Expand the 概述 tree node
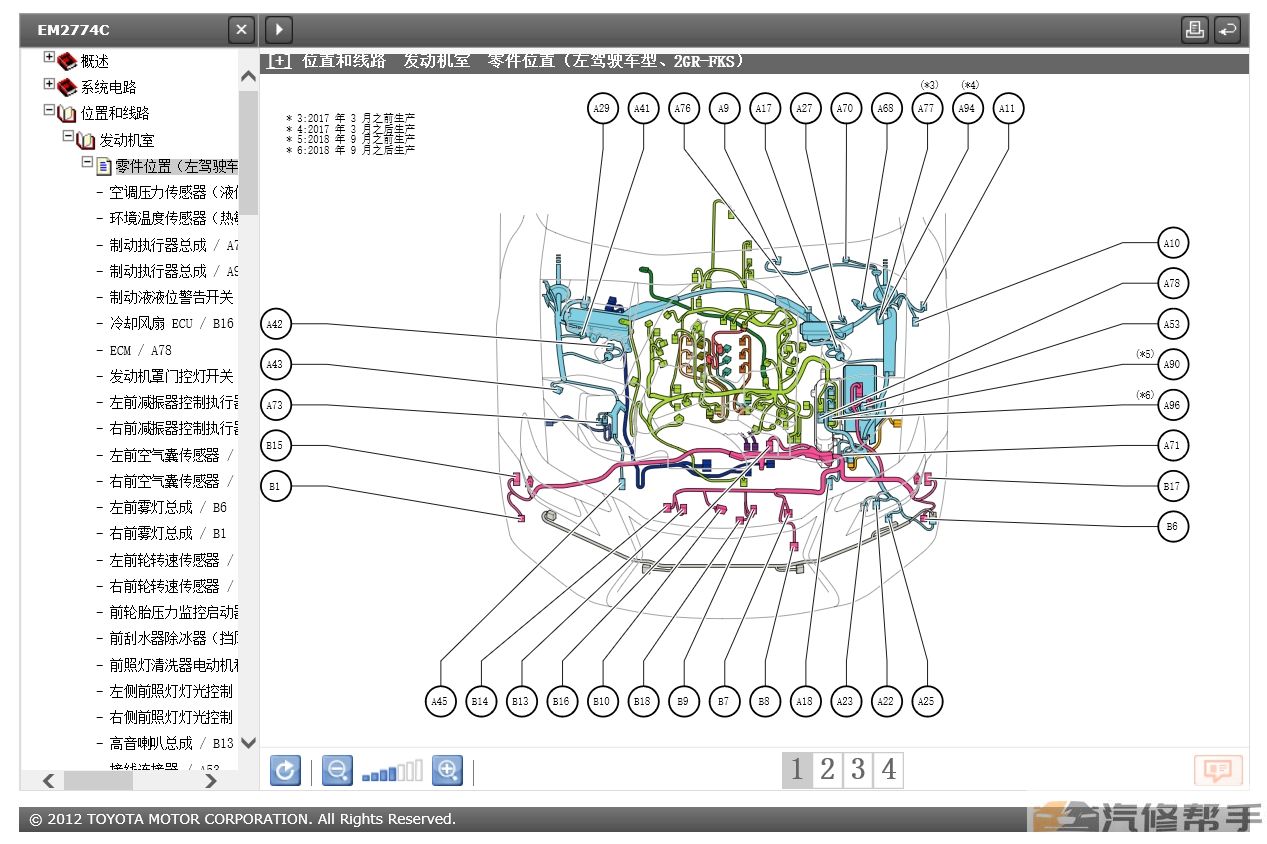The width and height of the screenshot is (1267, 844). [x=49, y=58]
